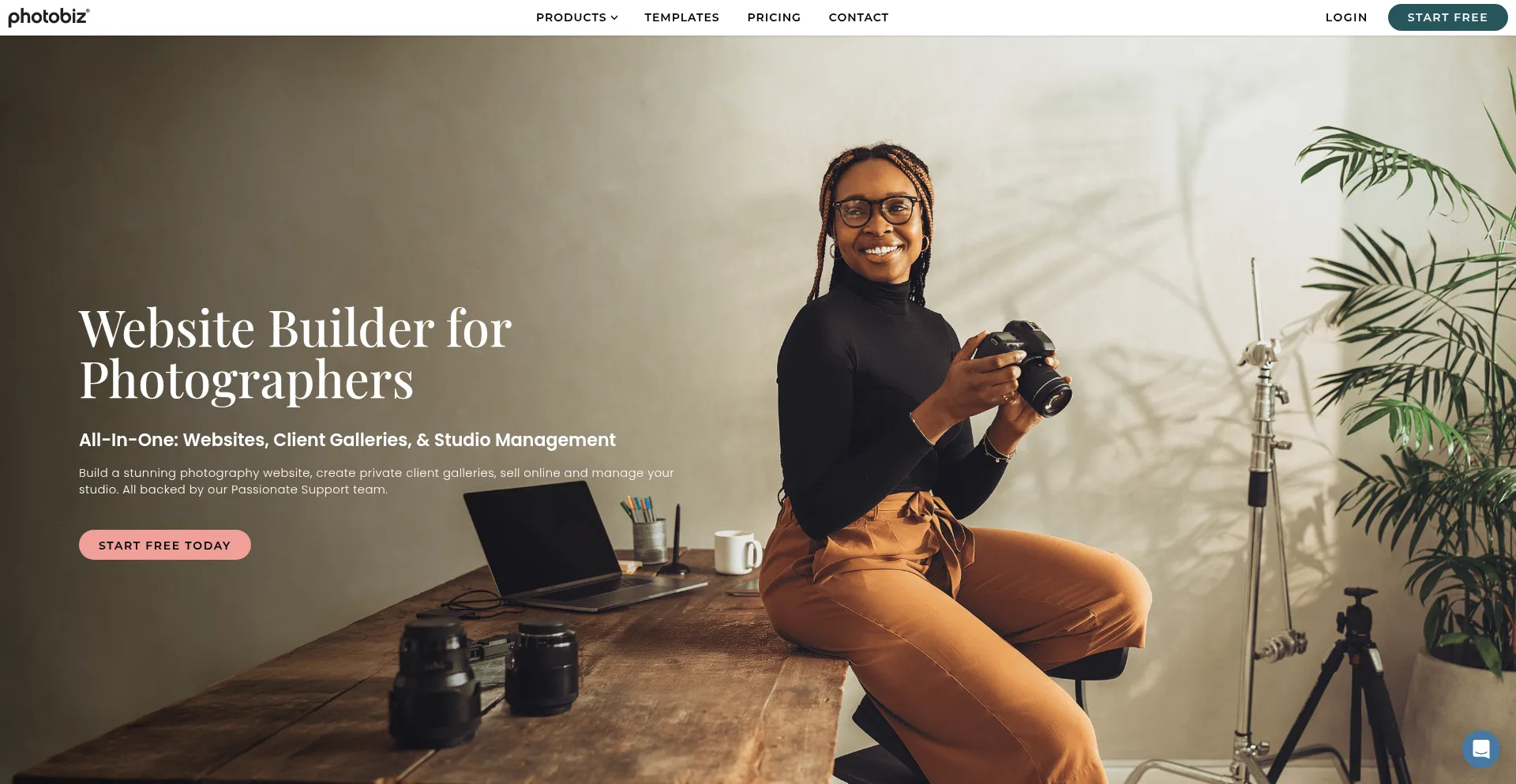Click the photobiz logo
The height and width of the screenshot is (784, 1516).
[49, 17]
